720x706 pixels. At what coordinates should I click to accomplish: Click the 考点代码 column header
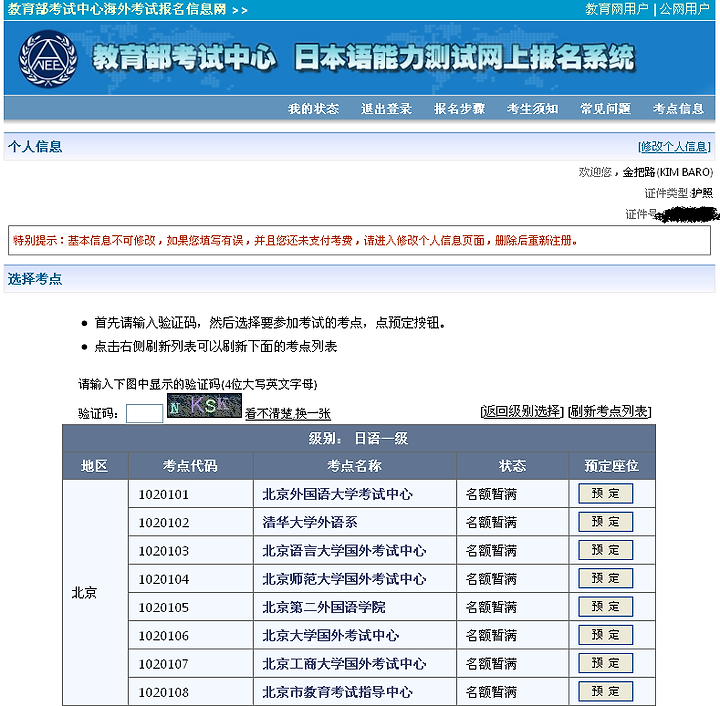coord(190,466)
